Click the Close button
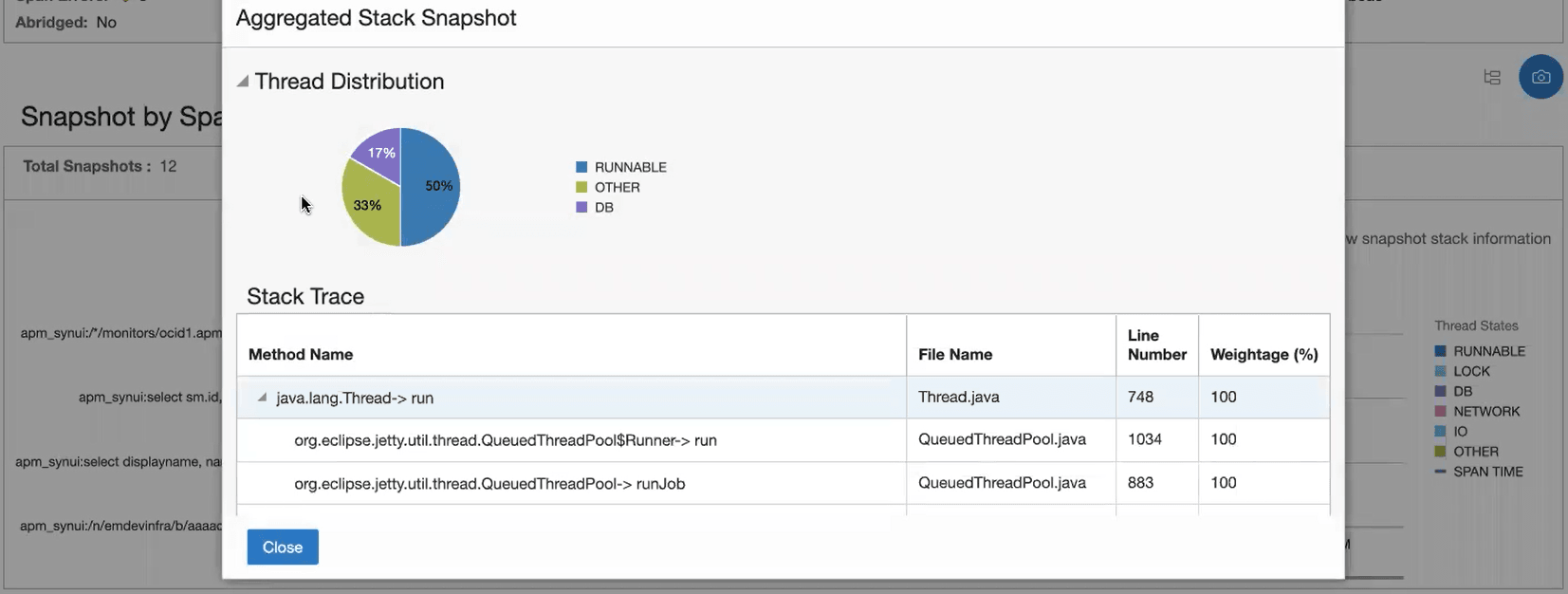 pyautogui.click(x=282, y=547)
